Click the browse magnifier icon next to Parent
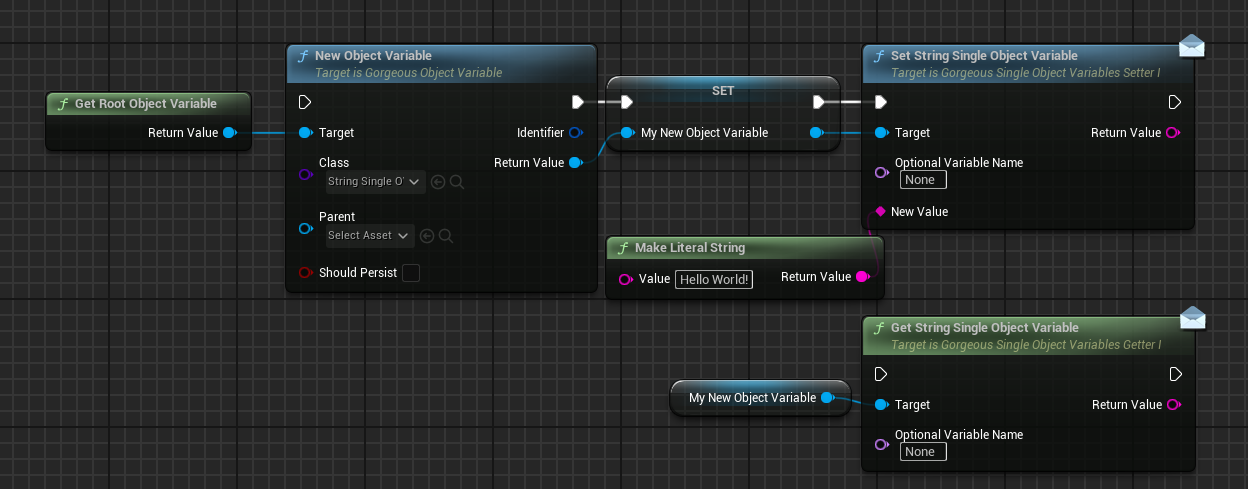Screen dimensions: 1248x489 pos(446,236)
